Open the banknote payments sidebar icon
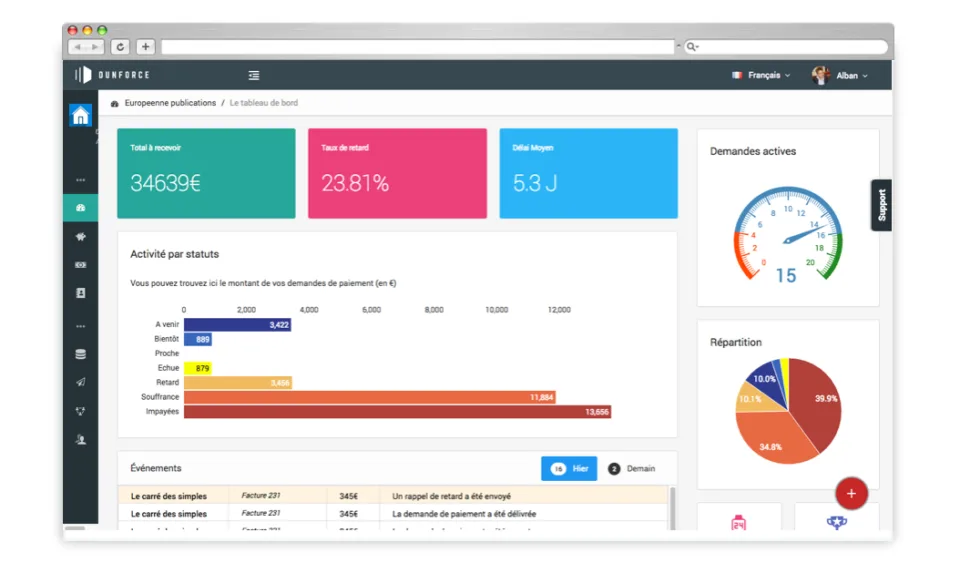960x563 pixels. point(80,265)
